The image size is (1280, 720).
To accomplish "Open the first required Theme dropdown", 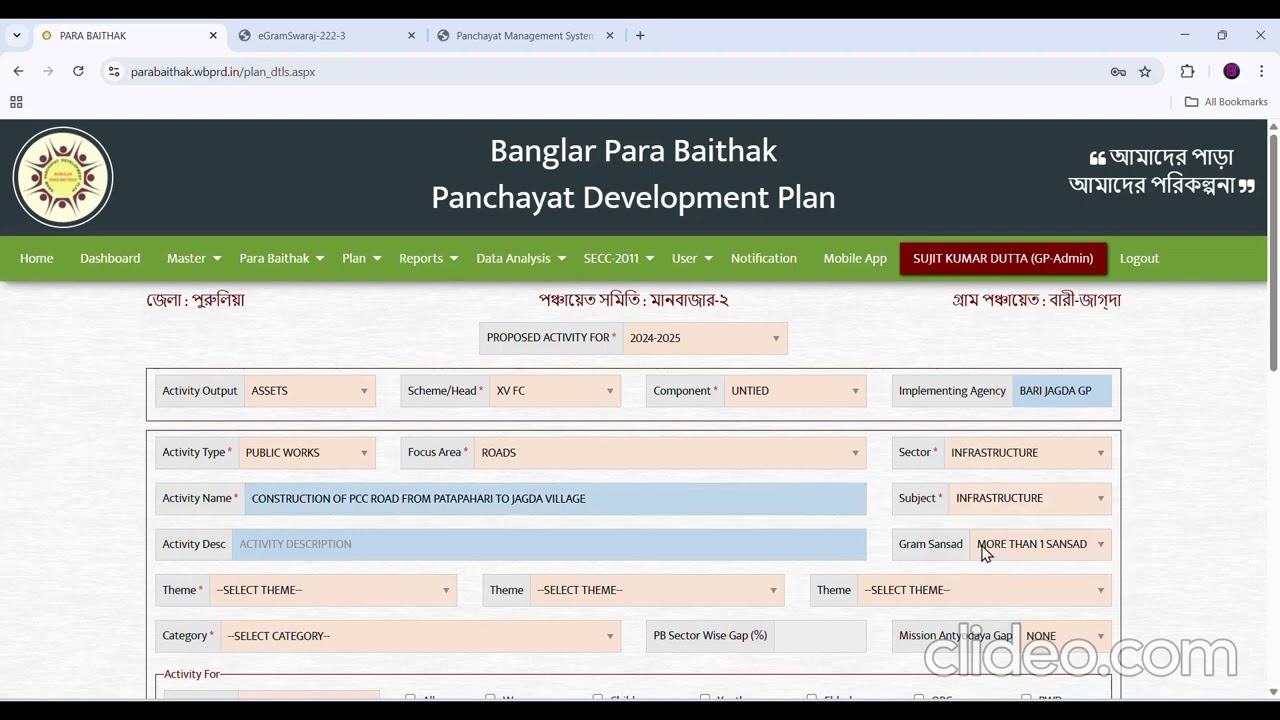I will click(333, 590).
